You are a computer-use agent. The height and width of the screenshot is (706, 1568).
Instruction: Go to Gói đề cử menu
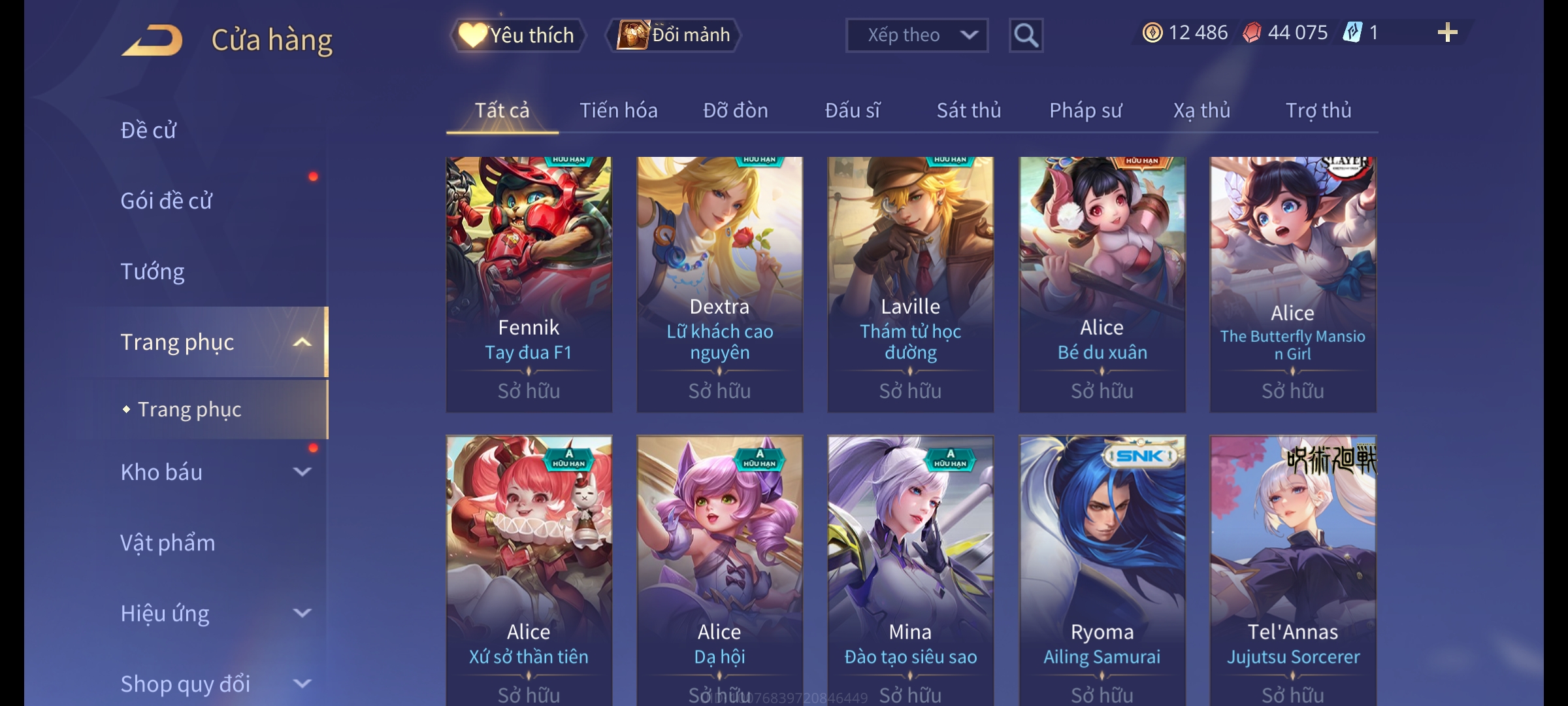(x=167, y=201)
